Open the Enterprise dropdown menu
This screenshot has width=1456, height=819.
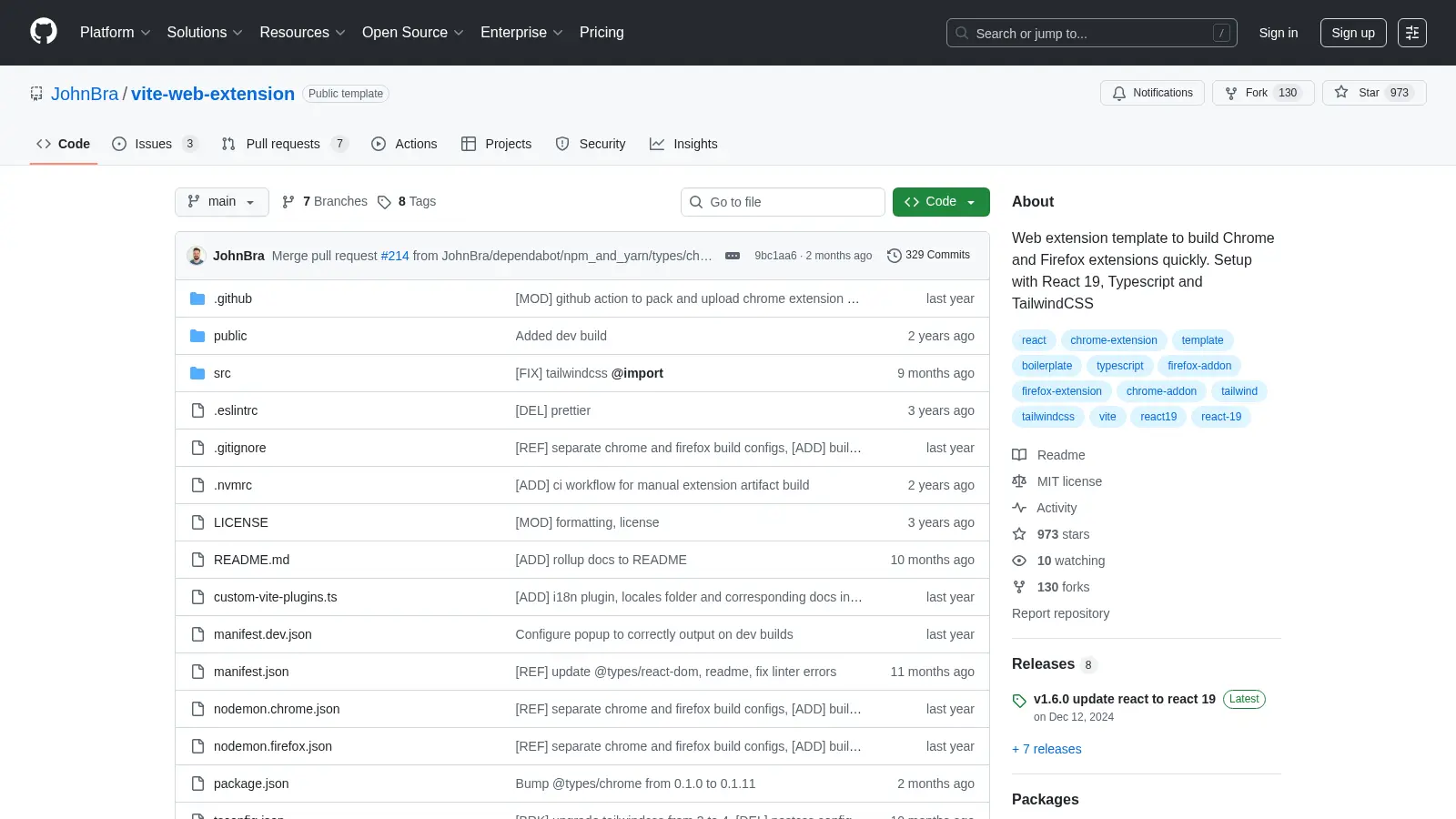click(521, 33)
